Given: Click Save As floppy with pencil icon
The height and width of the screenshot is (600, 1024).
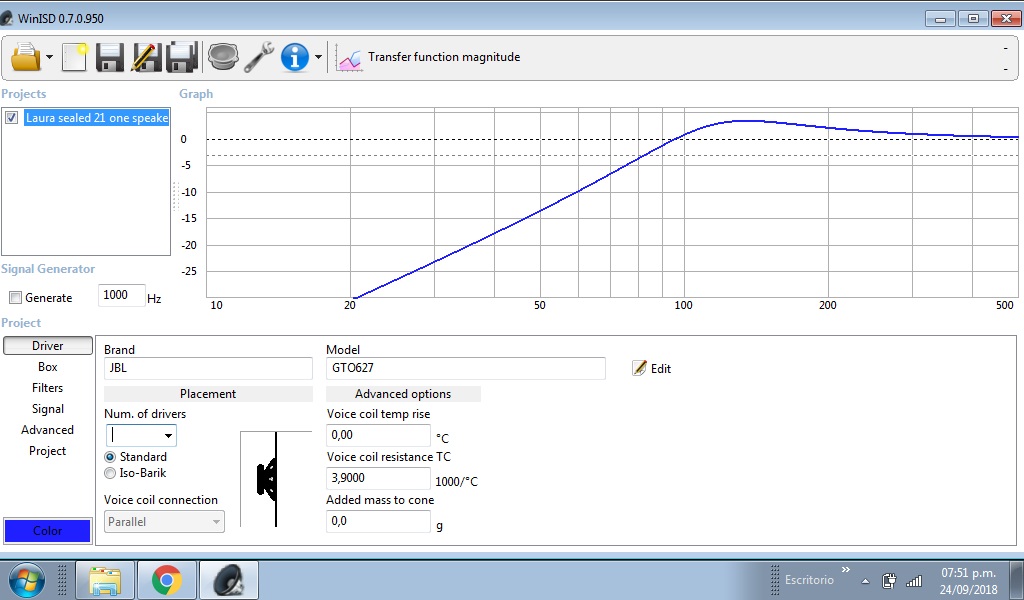Looking at the screenshot, I should [146, 57].
